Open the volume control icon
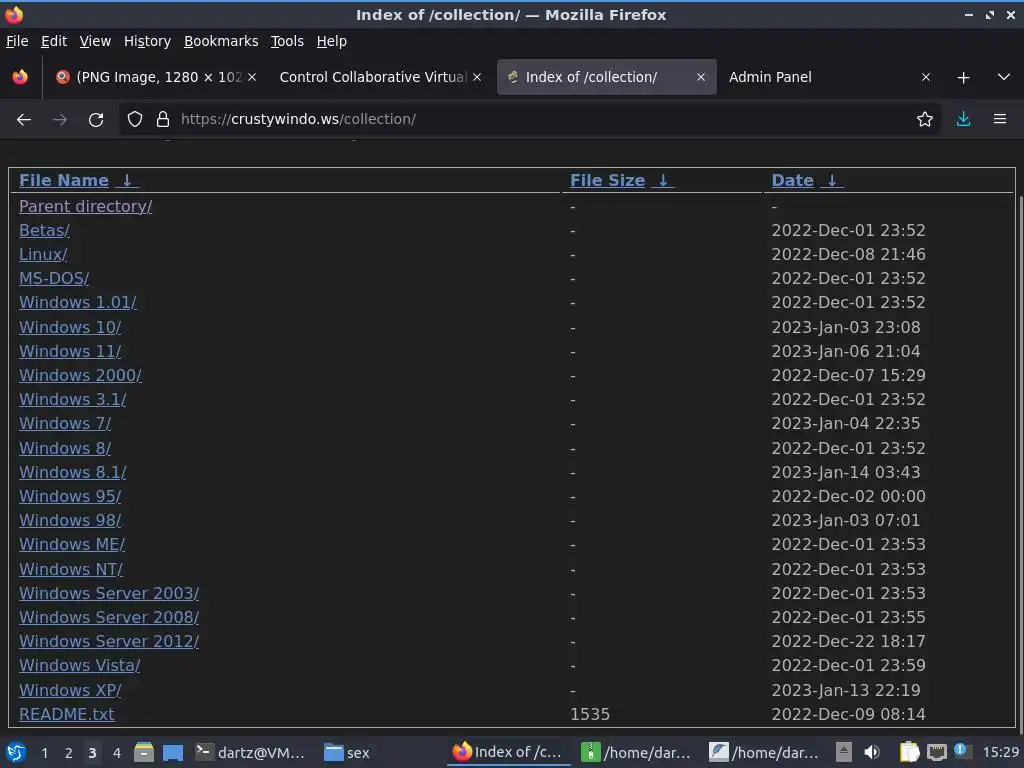This screenshot has width=1024, height=768. click(x=871, y=752)
